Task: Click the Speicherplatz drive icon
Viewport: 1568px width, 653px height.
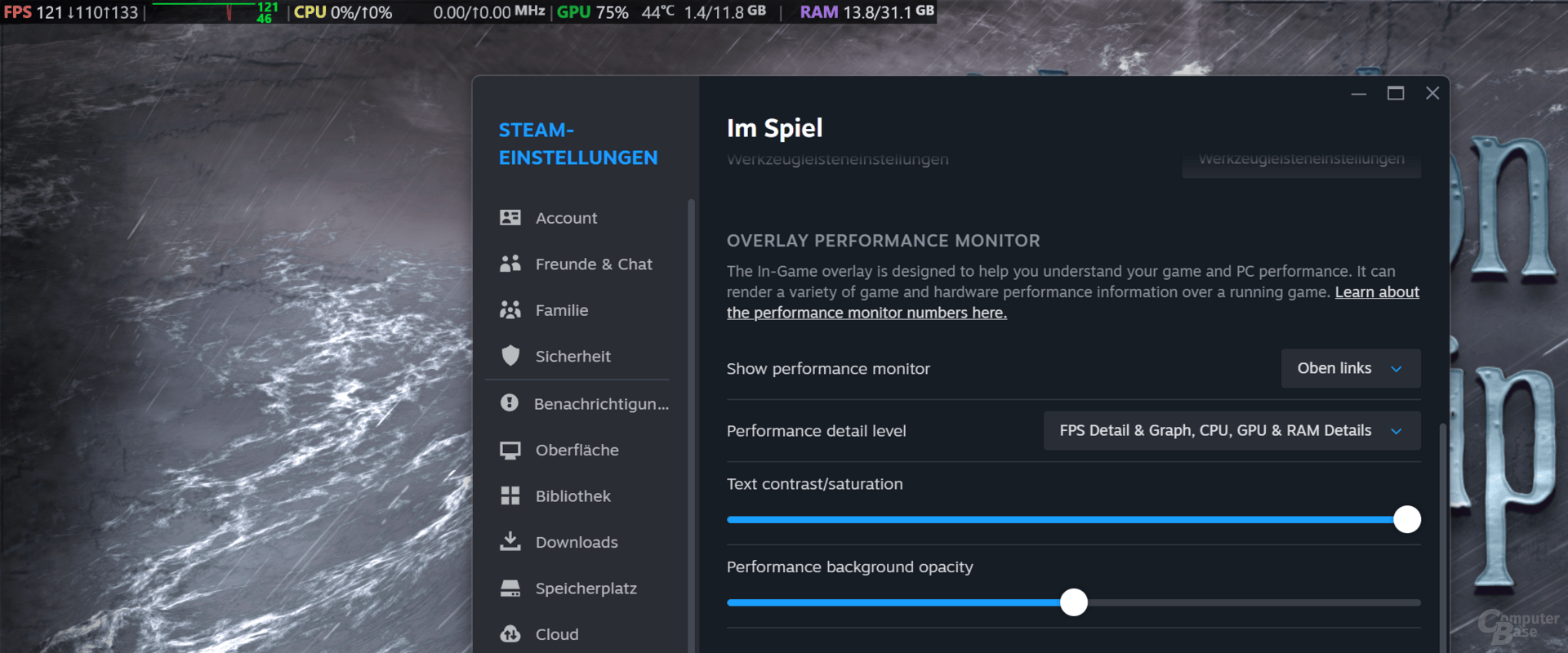Action: (510, 588)
